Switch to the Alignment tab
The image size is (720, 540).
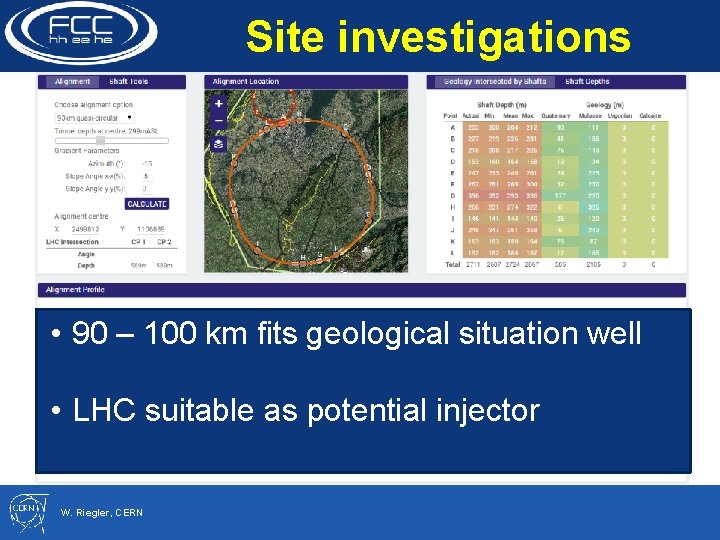(72, 82)
